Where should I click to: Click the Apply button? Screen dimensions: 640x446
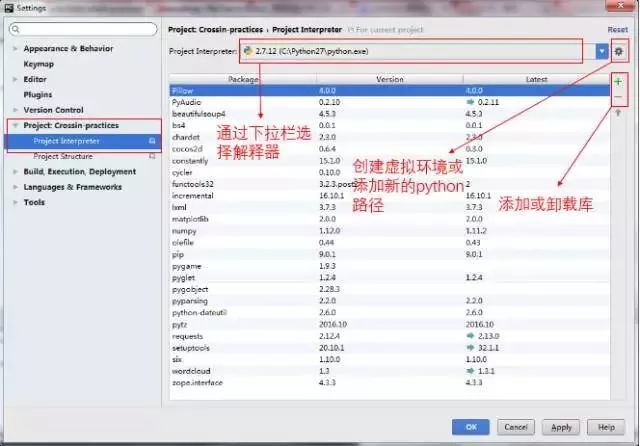(x=561, y=427)
